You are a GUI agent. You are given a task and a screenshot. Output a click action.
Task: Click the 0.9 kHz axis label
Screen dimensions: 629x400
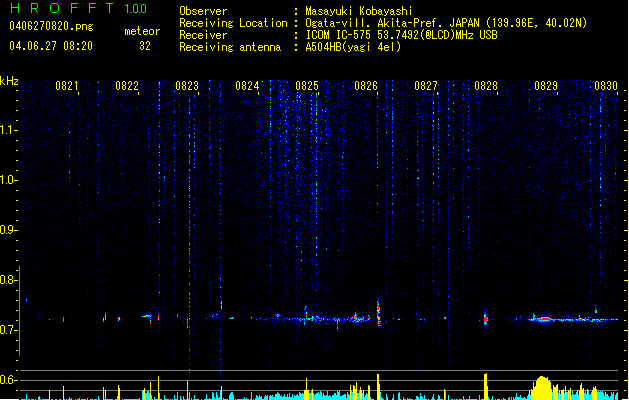[x=8, y=230]
